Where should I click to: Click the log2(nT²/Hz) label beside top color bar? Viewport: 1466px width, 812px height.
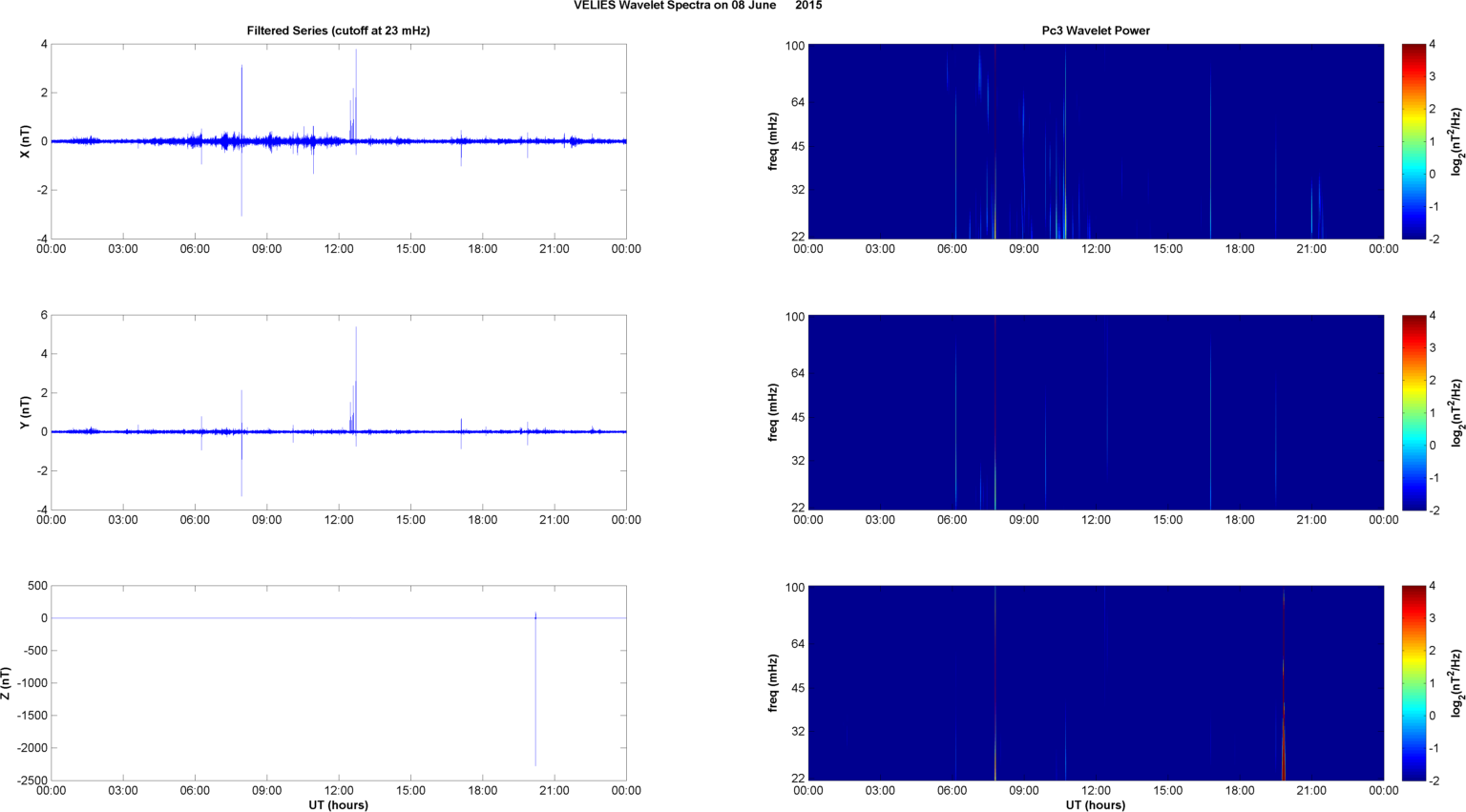pyautogui.click(x=1456, y=141)
